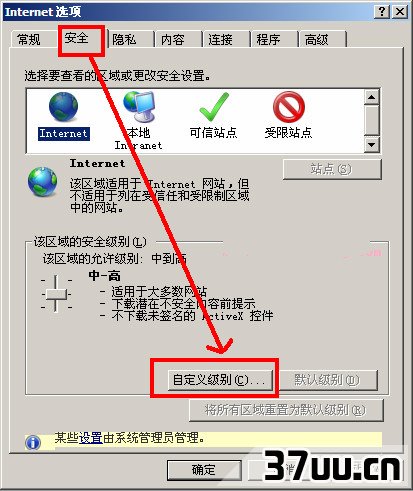
Task: Switch to the 常规 tab
Action: (x=29, y=40)
